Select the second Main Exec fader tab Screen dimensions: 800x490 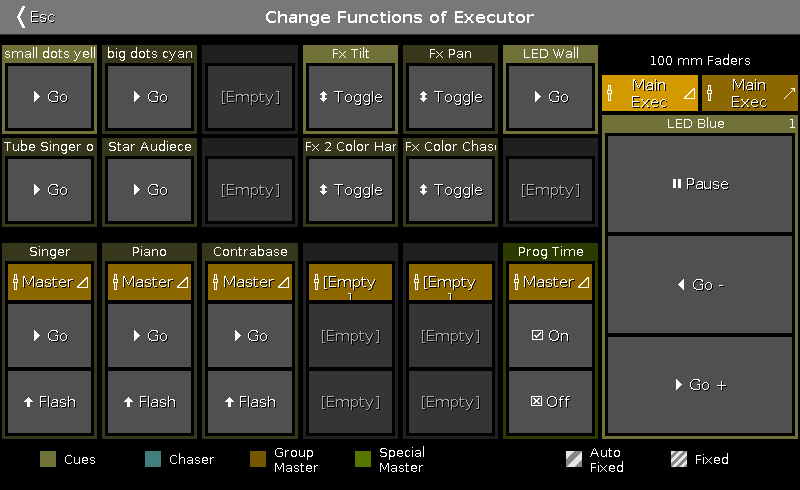pos(749,93)
